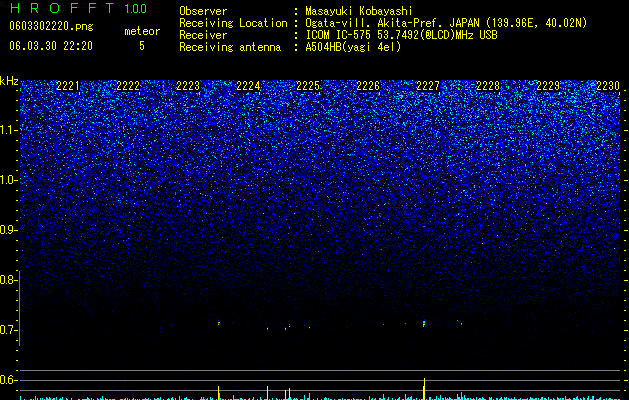Click the tallest yellow spike in level graph
This screenshot has width=629, height=400.
(424, 388)
